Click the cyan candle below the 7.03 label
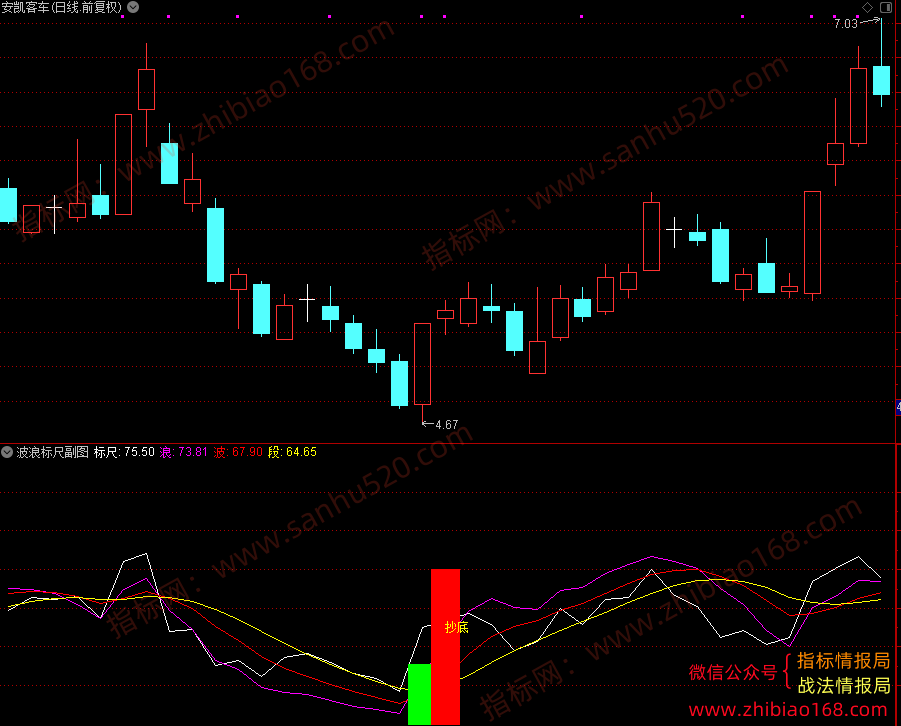This screenshot has width=901, height=726. [x=881, y=80]
